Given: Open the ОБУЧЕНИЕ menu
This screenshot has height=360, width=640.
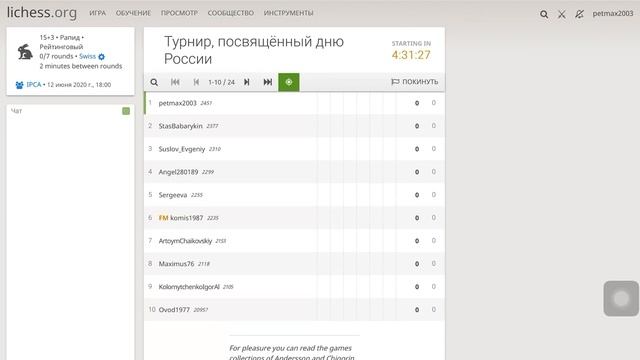Looking at the screenshot, I should point(133,13).
